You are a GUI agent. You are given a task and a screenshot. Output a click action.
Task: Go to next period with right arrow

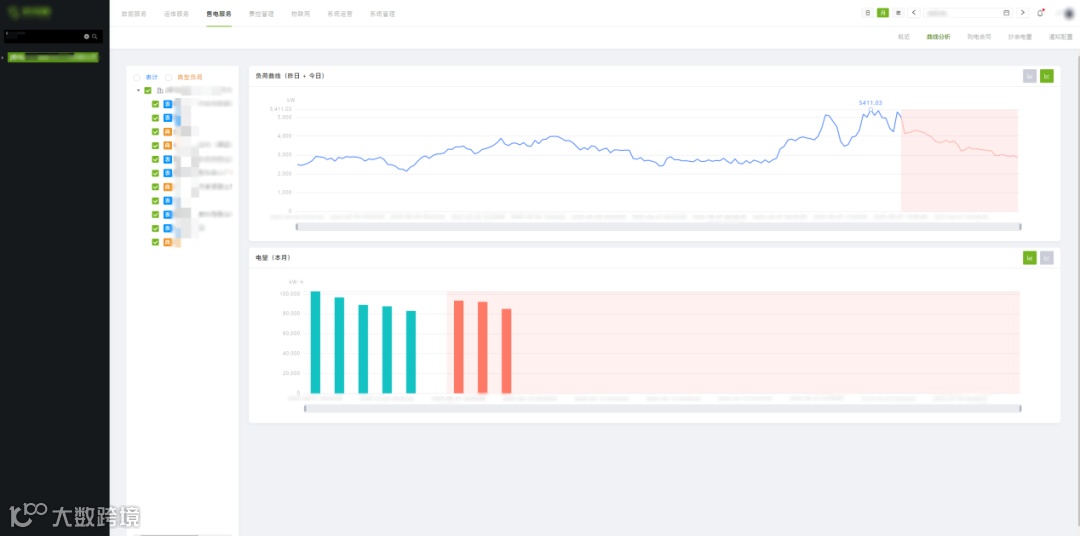1022,13
